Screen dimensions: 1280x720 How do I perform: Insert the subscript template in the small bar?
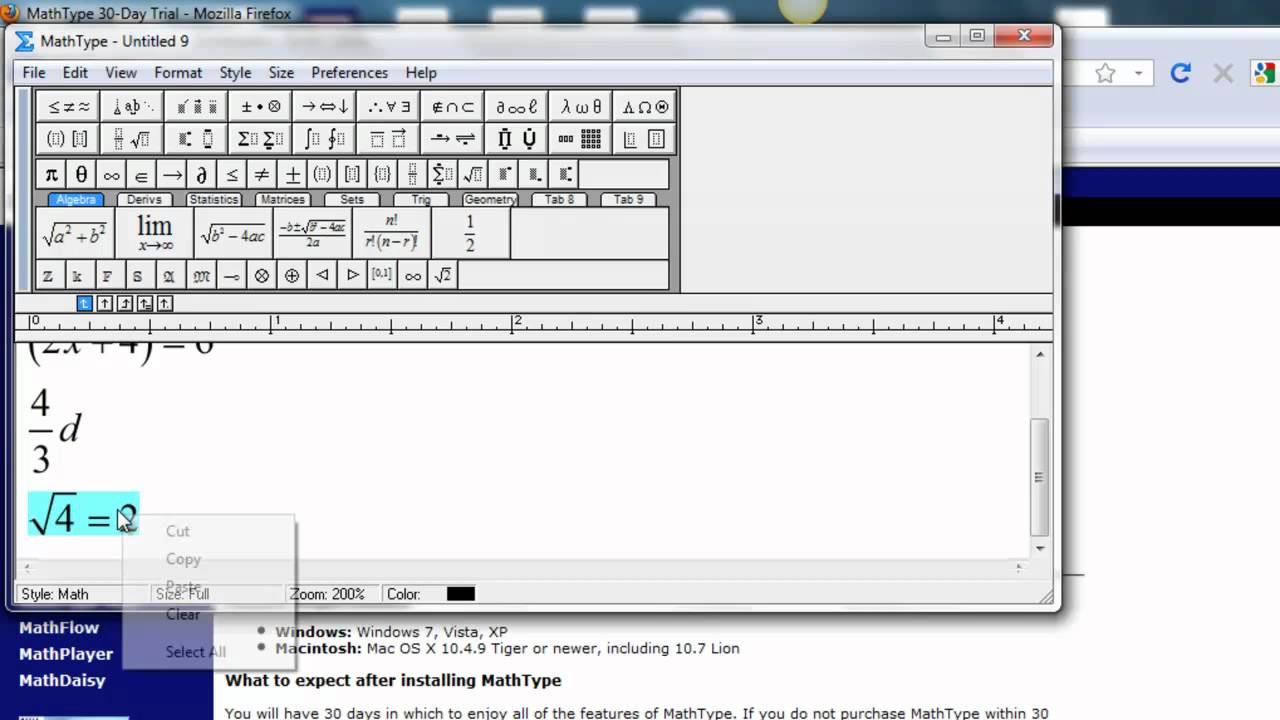(x=534, y=174)
